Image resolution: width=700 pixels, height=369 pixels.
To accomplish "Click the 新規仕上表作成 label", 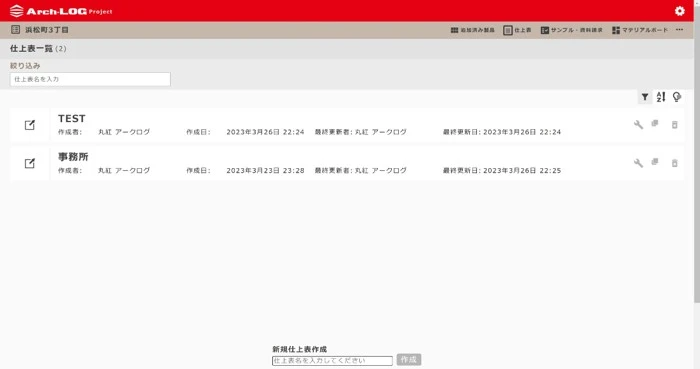I will 300,349.
